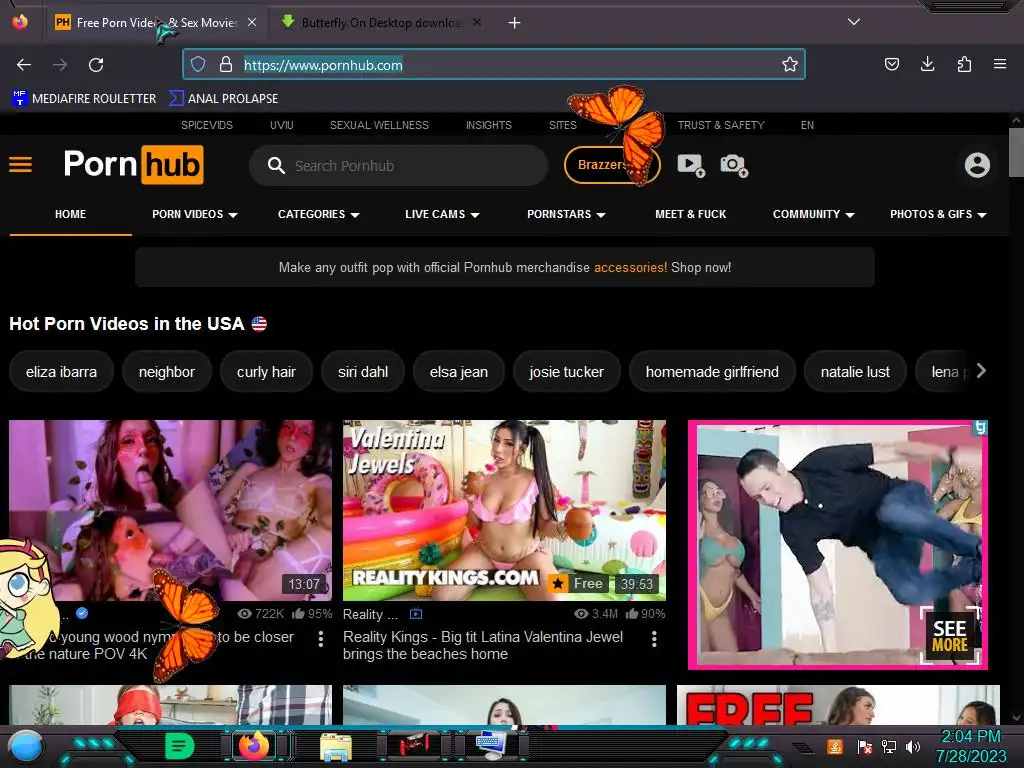Expand the COMMUNITY dropdown menu
The height and width of the screenshot is (768, 1024).
point(813,214)
